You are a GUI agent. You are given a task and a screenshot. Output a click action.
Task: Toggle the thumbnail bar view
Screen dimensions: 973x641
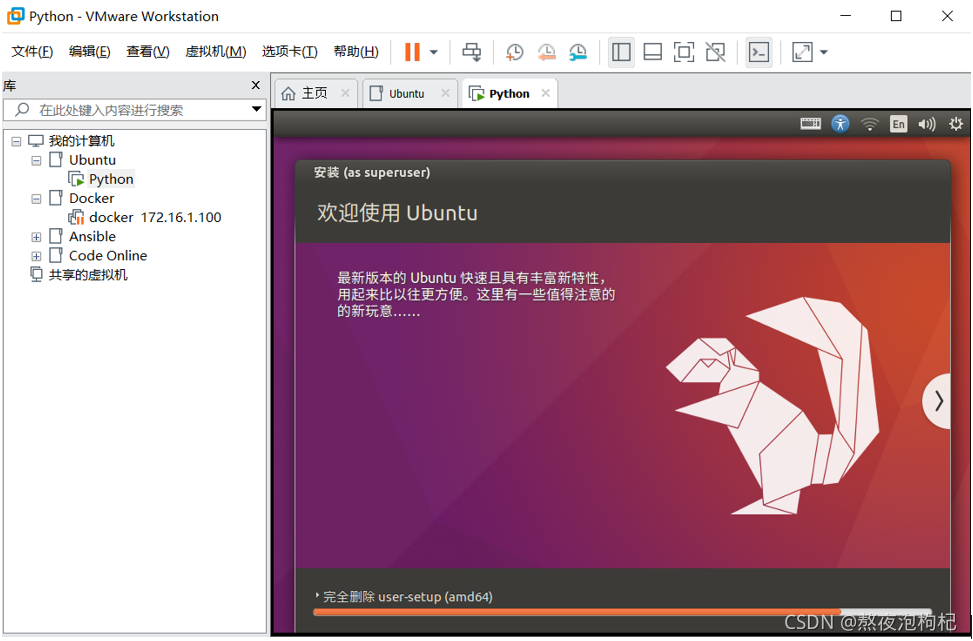pyautogui.click(x=652, y=52)
